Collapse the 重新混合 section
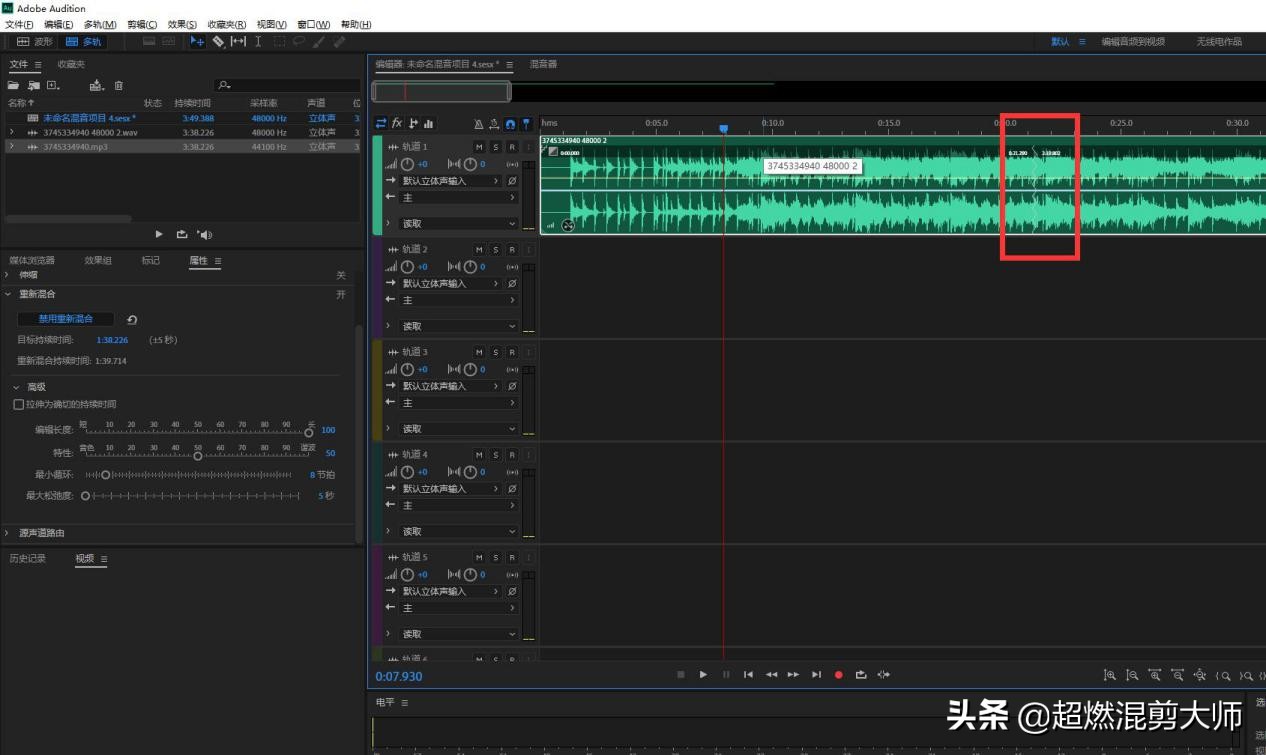 pos(9,294)
